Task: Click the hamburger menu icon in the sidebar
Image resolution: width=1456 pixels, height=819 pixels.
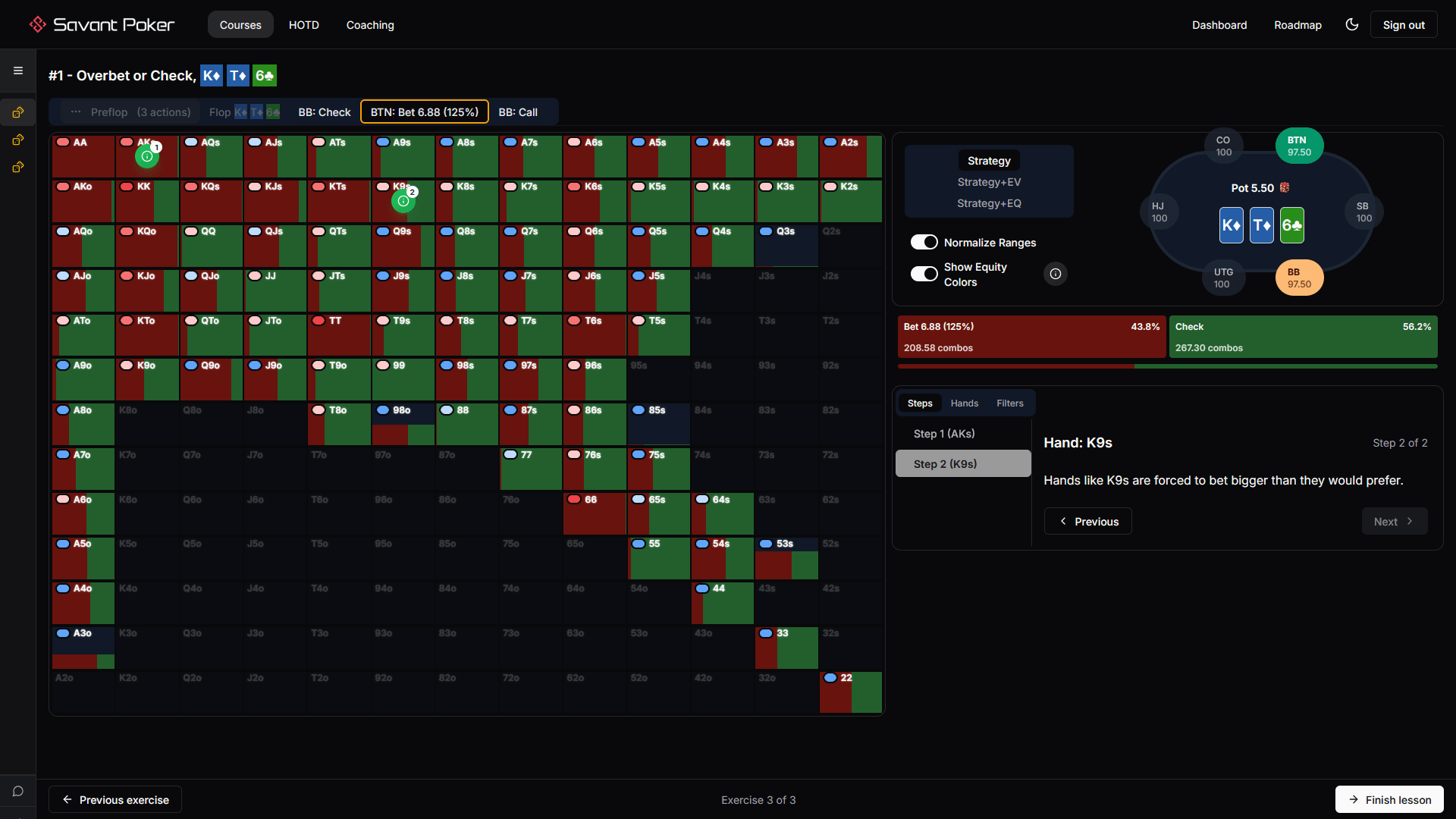Action: [x=17, y=70]
